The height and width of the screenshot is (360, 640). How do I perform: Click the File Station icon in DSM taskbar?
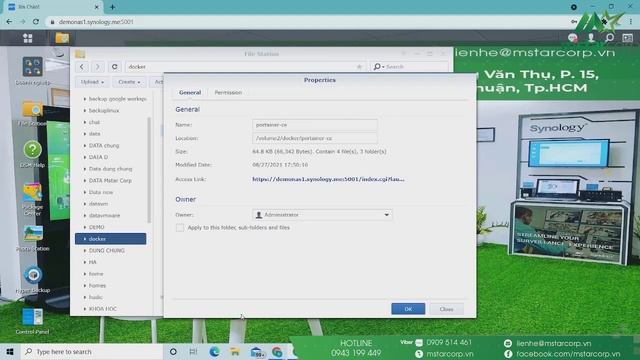(62, 38)
